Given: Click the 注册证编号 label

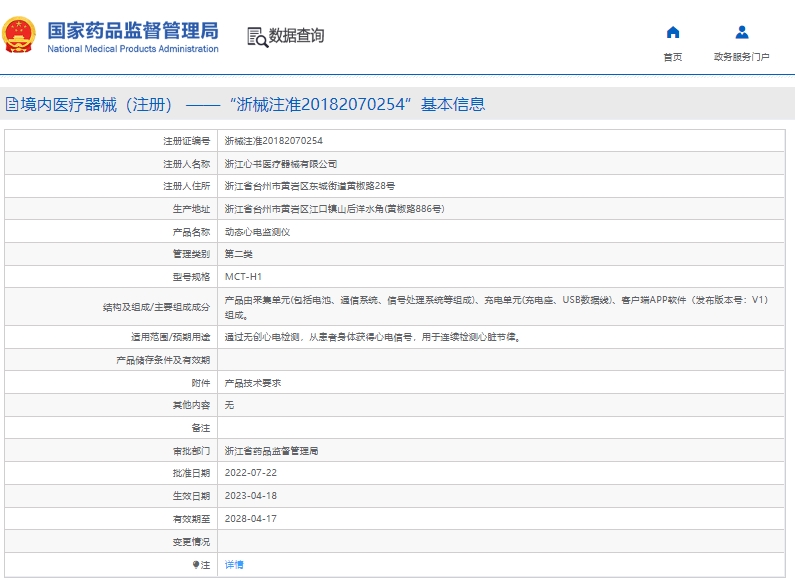Looking at the screenshot, I should [x=187, y=140].
